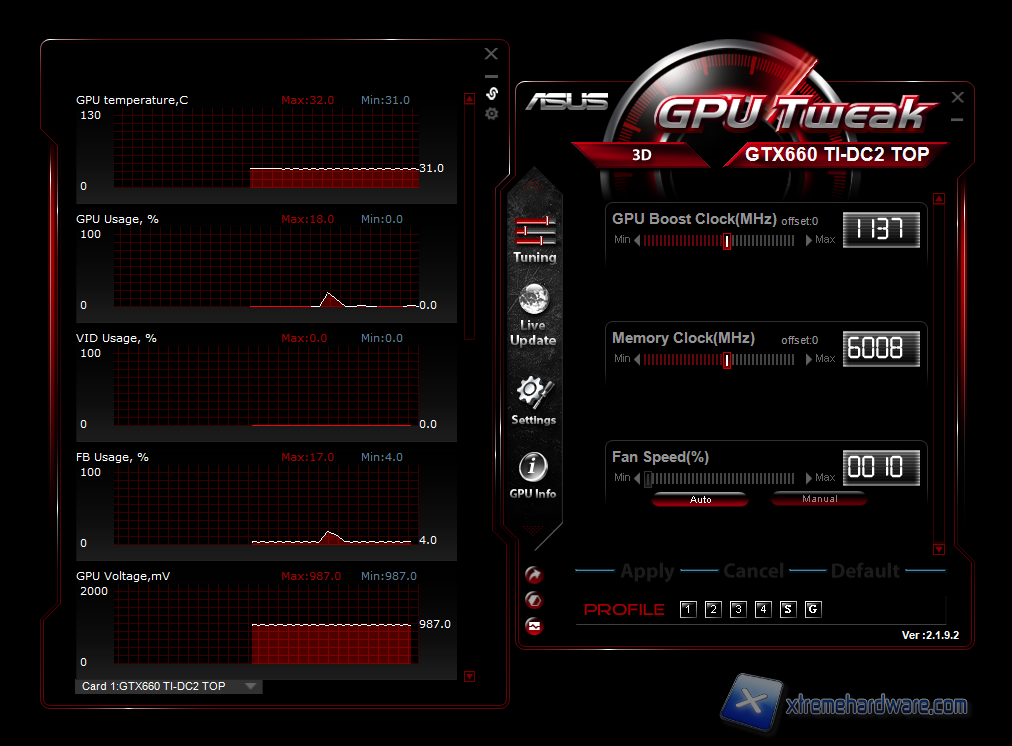Click the small gear icon on monitor panel
The height and width of the screenshot is (746, 1012).
point(491,114)
